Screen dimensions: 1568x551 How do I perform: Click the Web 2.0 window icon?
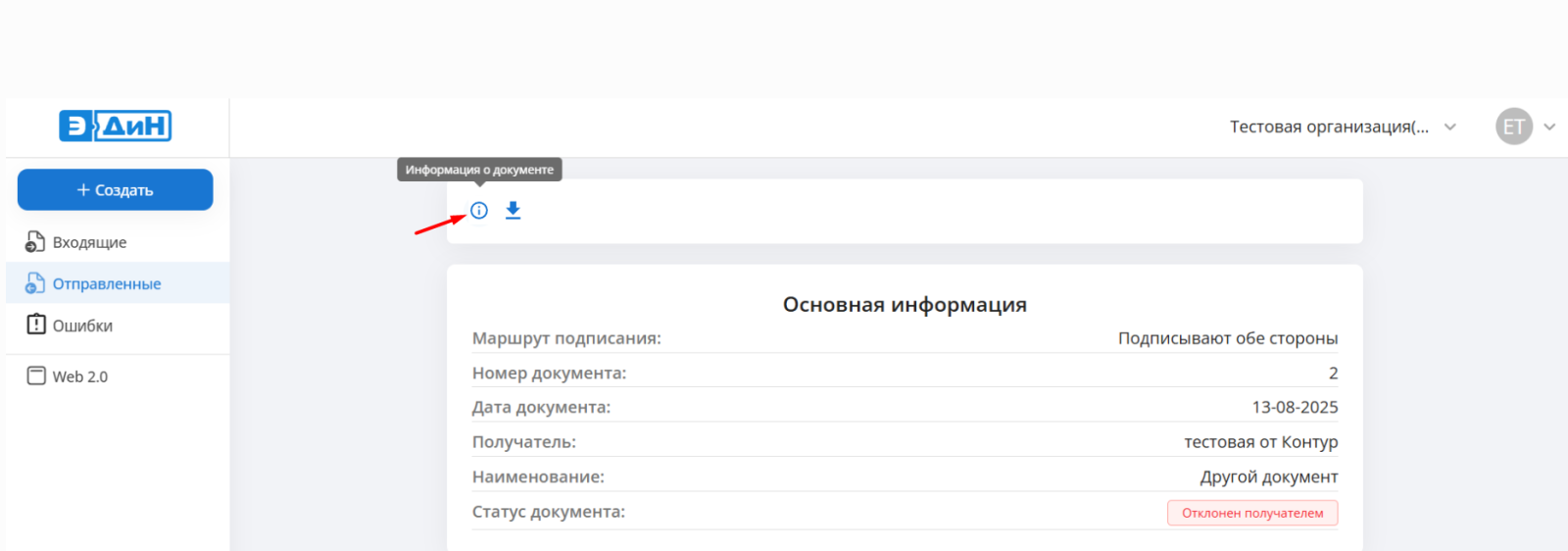click(36, 376)
